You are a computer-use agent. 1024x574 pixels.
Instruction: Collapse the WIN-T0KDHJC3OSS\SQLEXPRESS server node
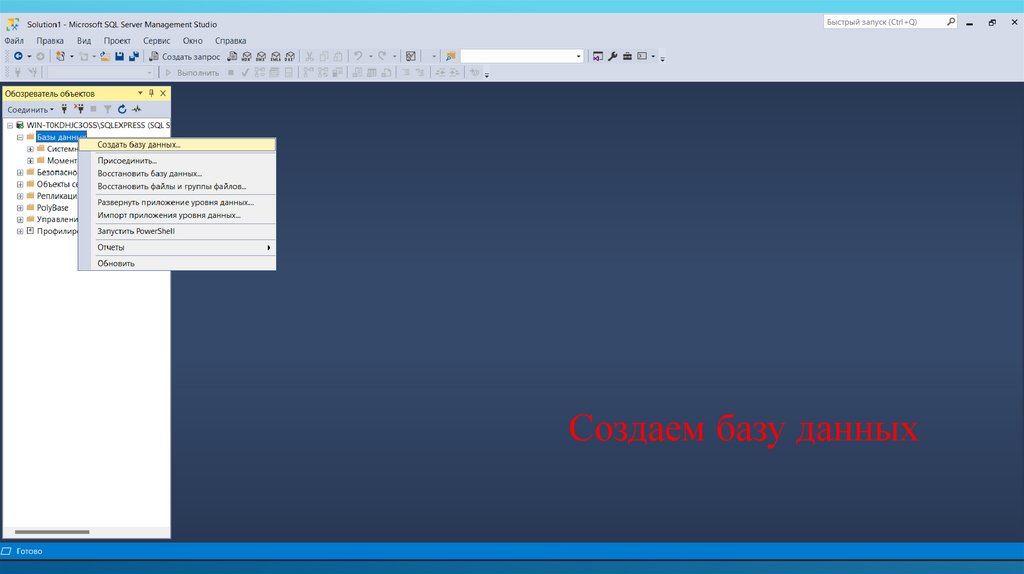click(x=10, y=125)
